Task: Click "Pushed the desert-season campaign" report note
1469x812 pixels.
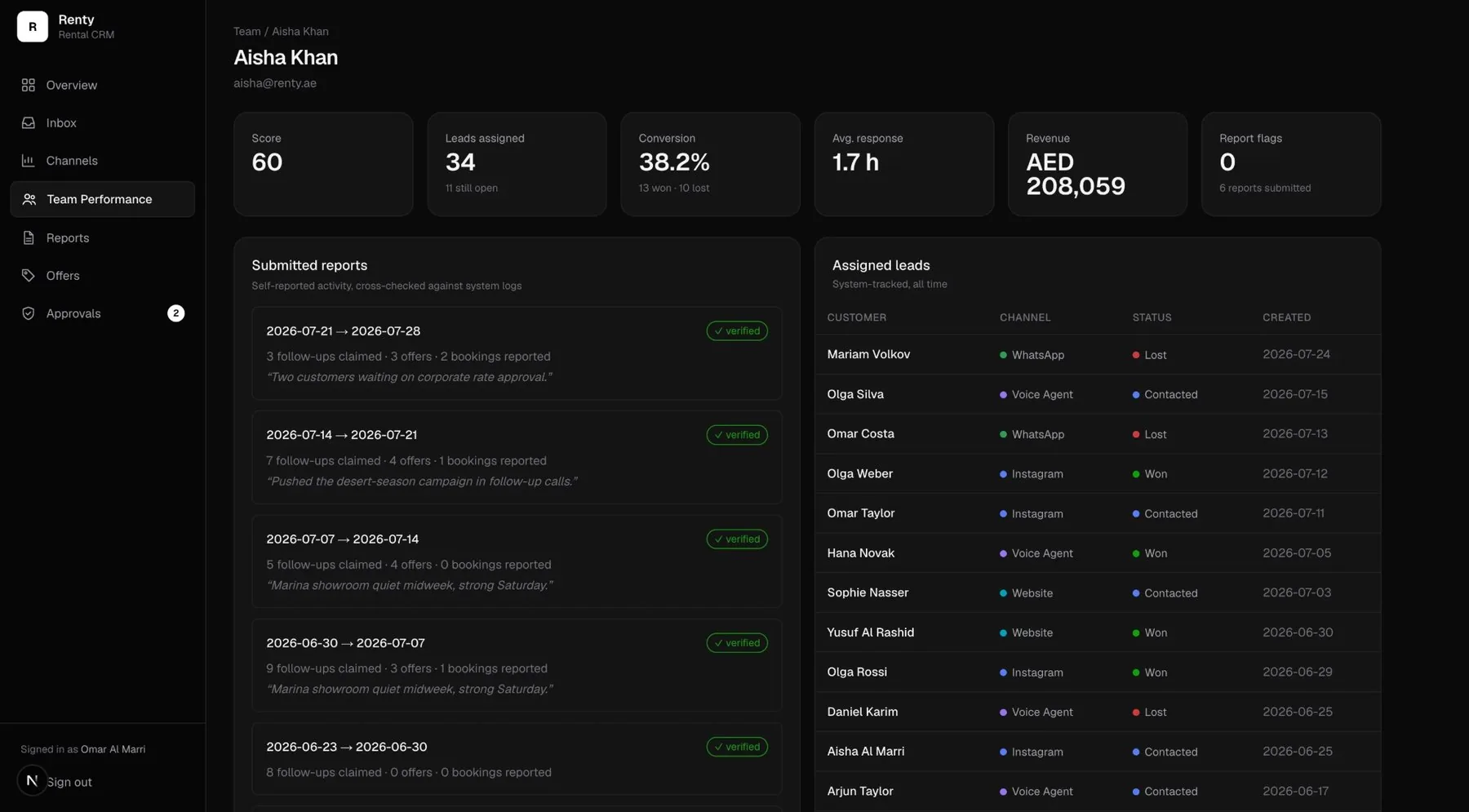Action: click(422, 481)
